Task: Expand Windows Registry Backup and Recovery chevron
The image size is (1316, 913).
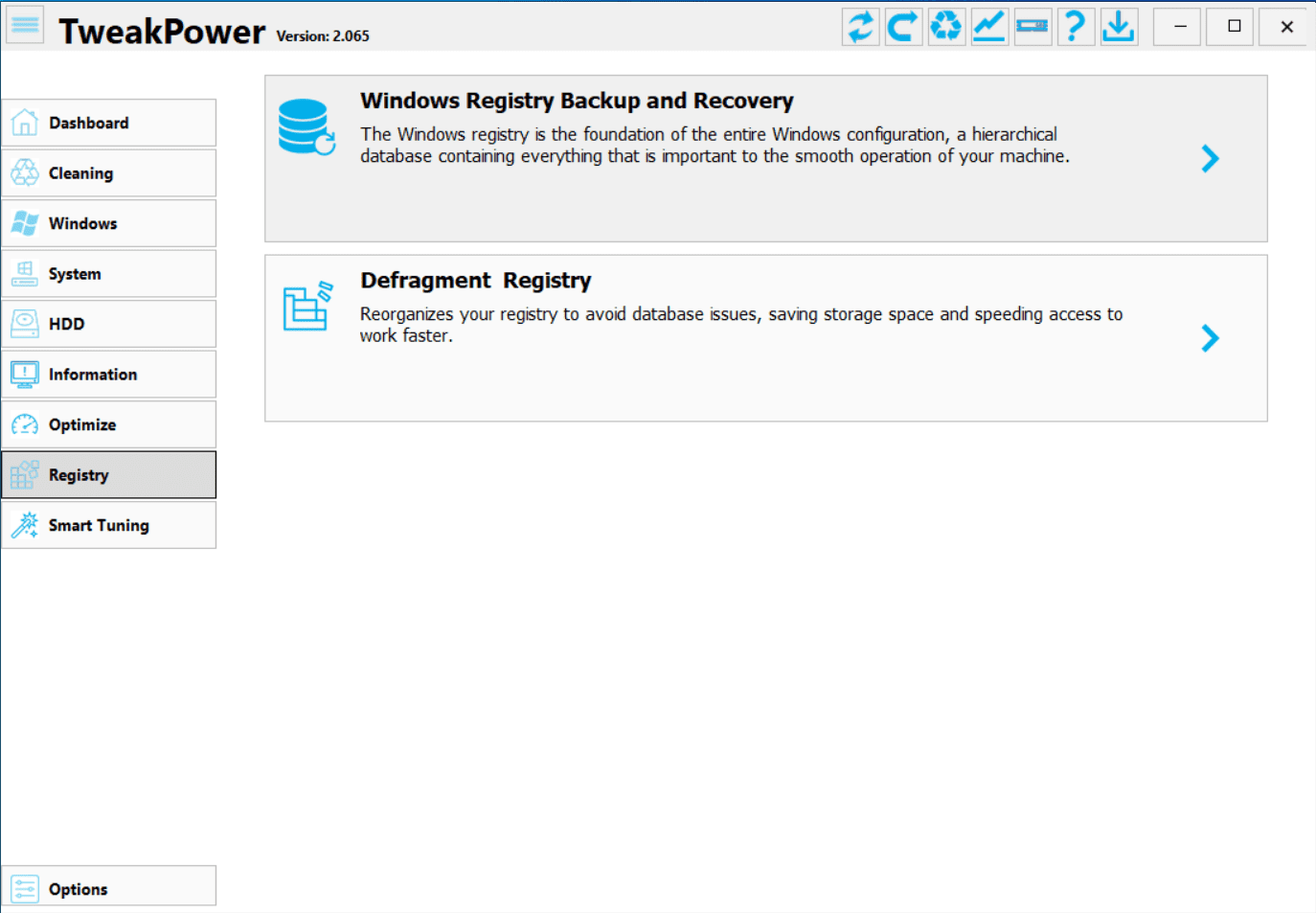Action: pos(1211,159)
